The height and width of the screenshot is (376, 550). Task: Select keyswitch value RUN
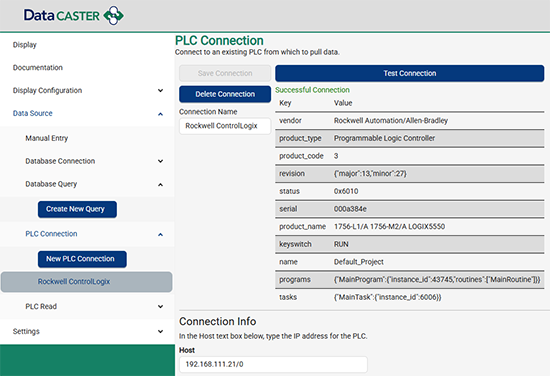click(341, 244)
